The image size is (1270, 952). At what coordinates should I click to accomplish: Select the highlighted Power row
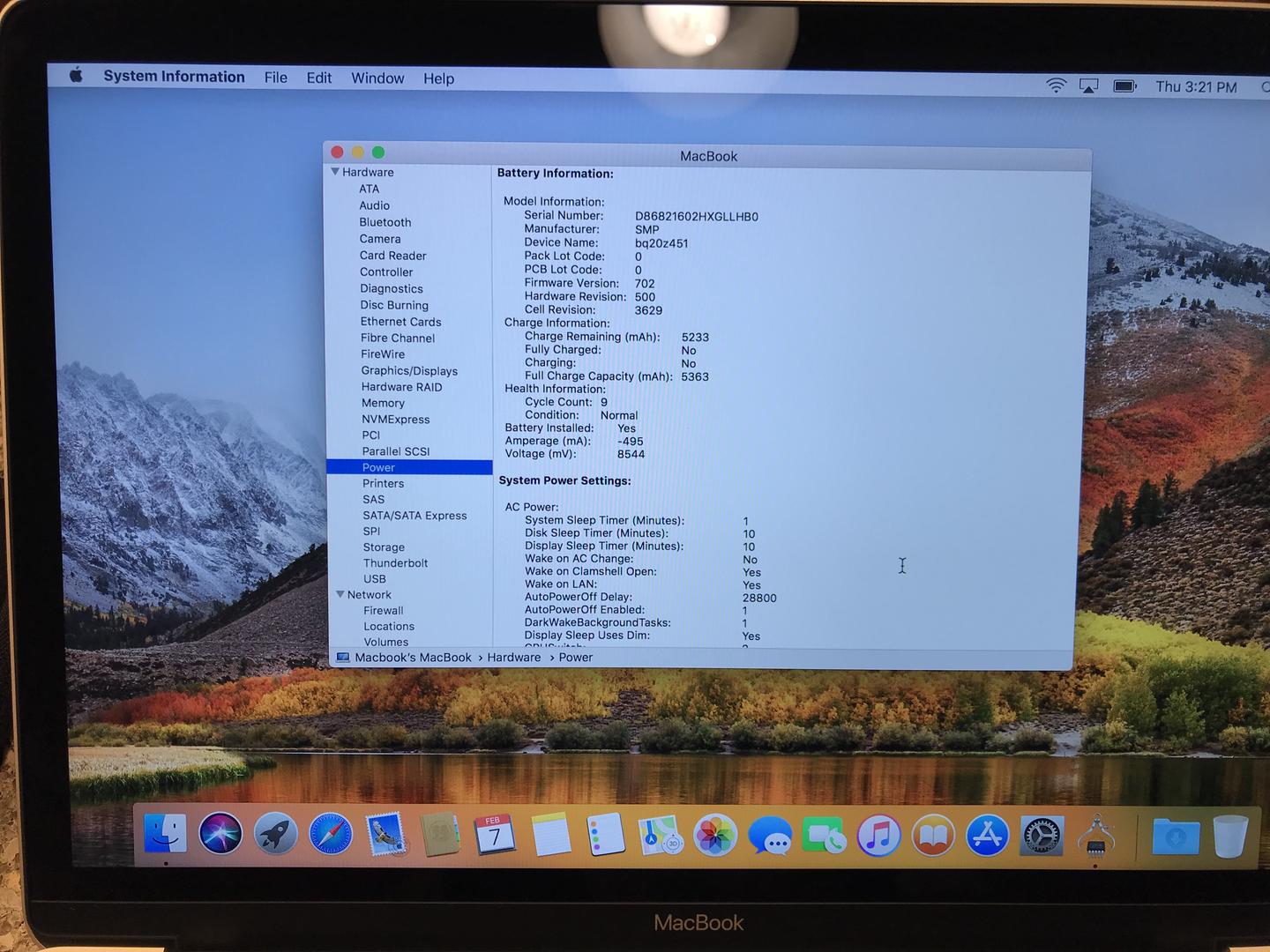pos(409,467)
